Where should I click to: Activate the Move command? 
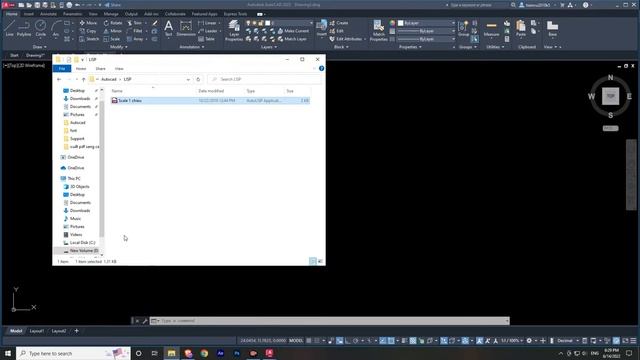click(88, 23)
